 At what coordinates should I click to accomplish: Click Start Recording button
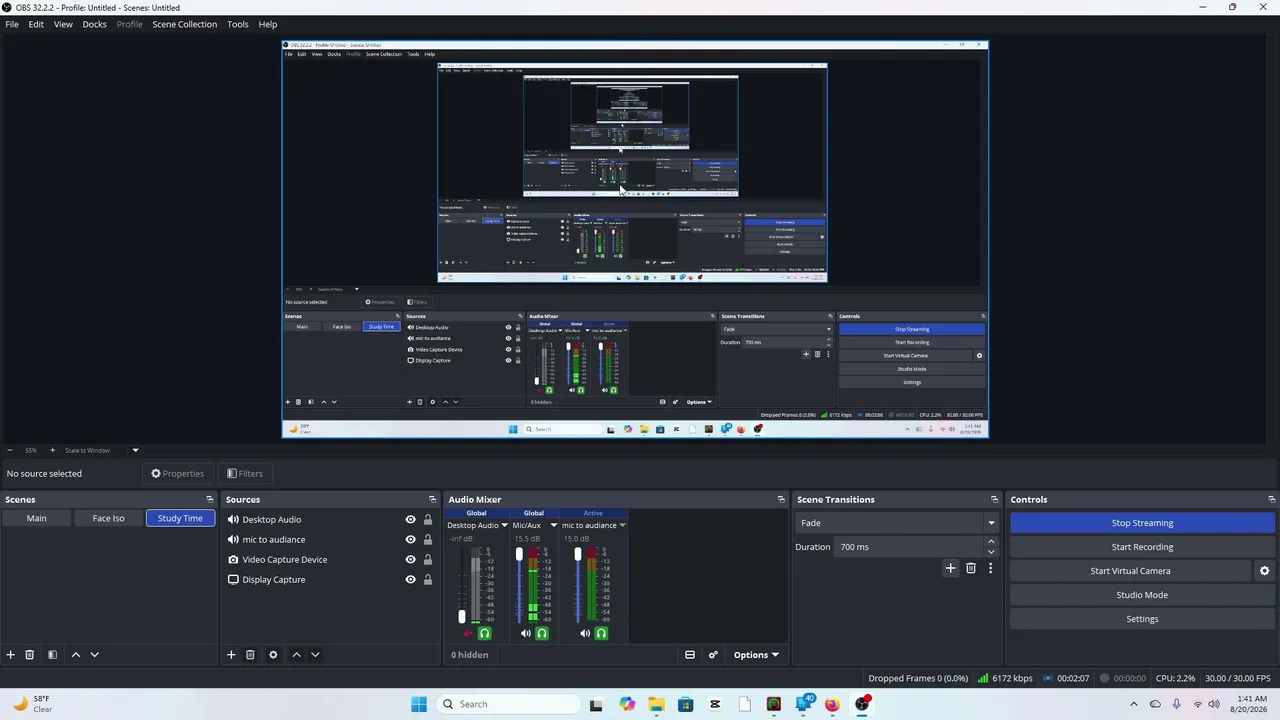point(1142,547)
